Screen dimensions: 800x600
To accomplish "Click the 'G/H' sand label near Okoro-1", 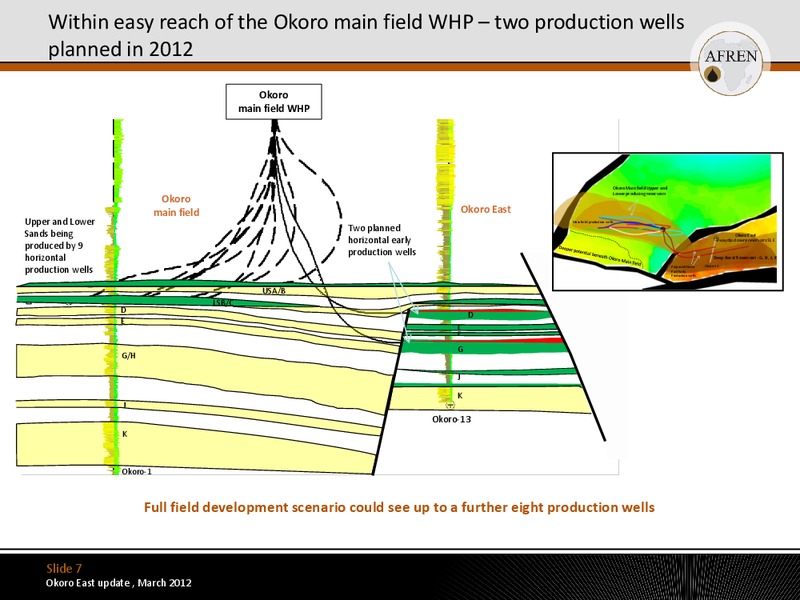I will (x=129, y=356).
